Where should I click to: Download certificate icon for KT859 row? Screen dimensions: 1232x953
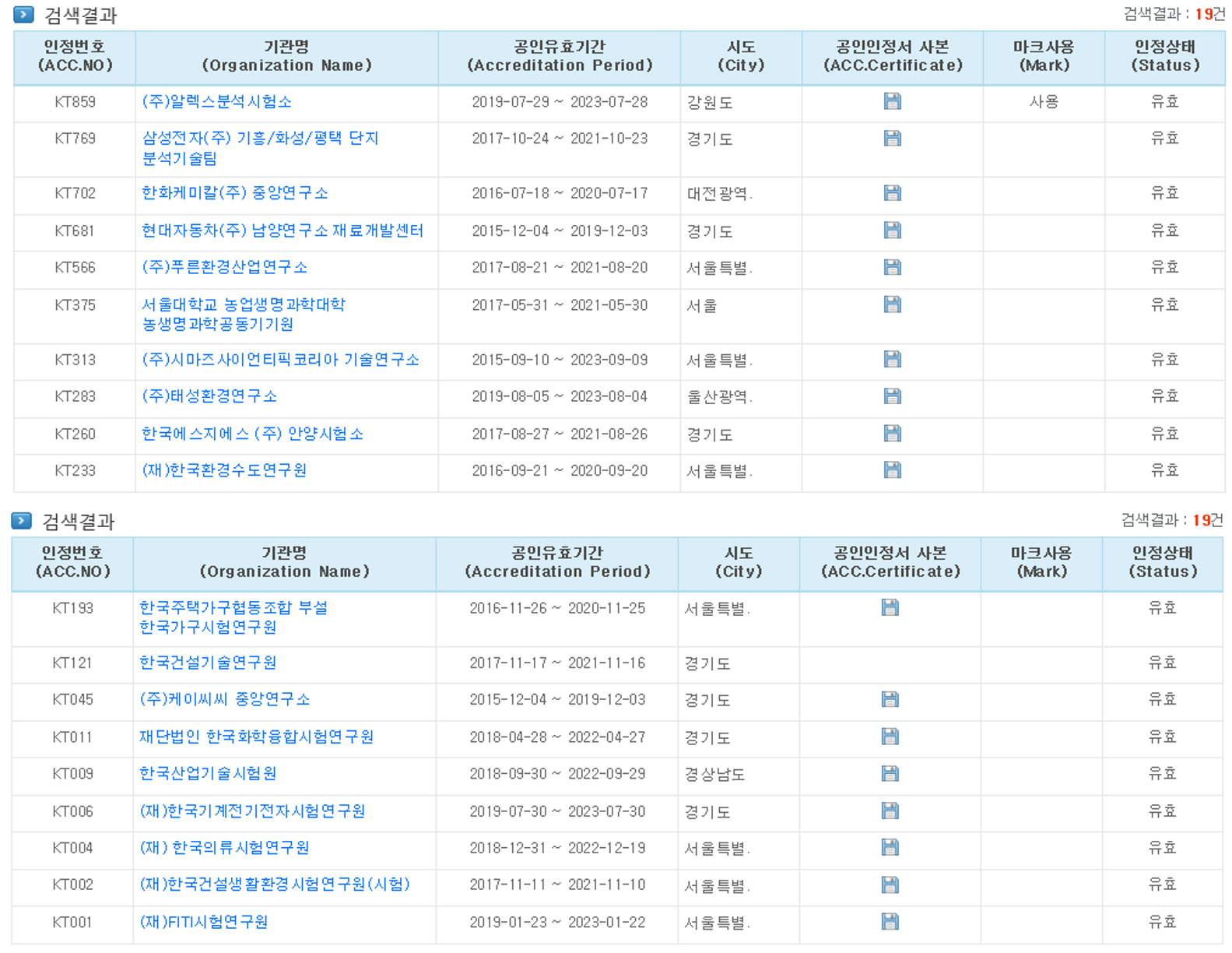coord(892,101)
